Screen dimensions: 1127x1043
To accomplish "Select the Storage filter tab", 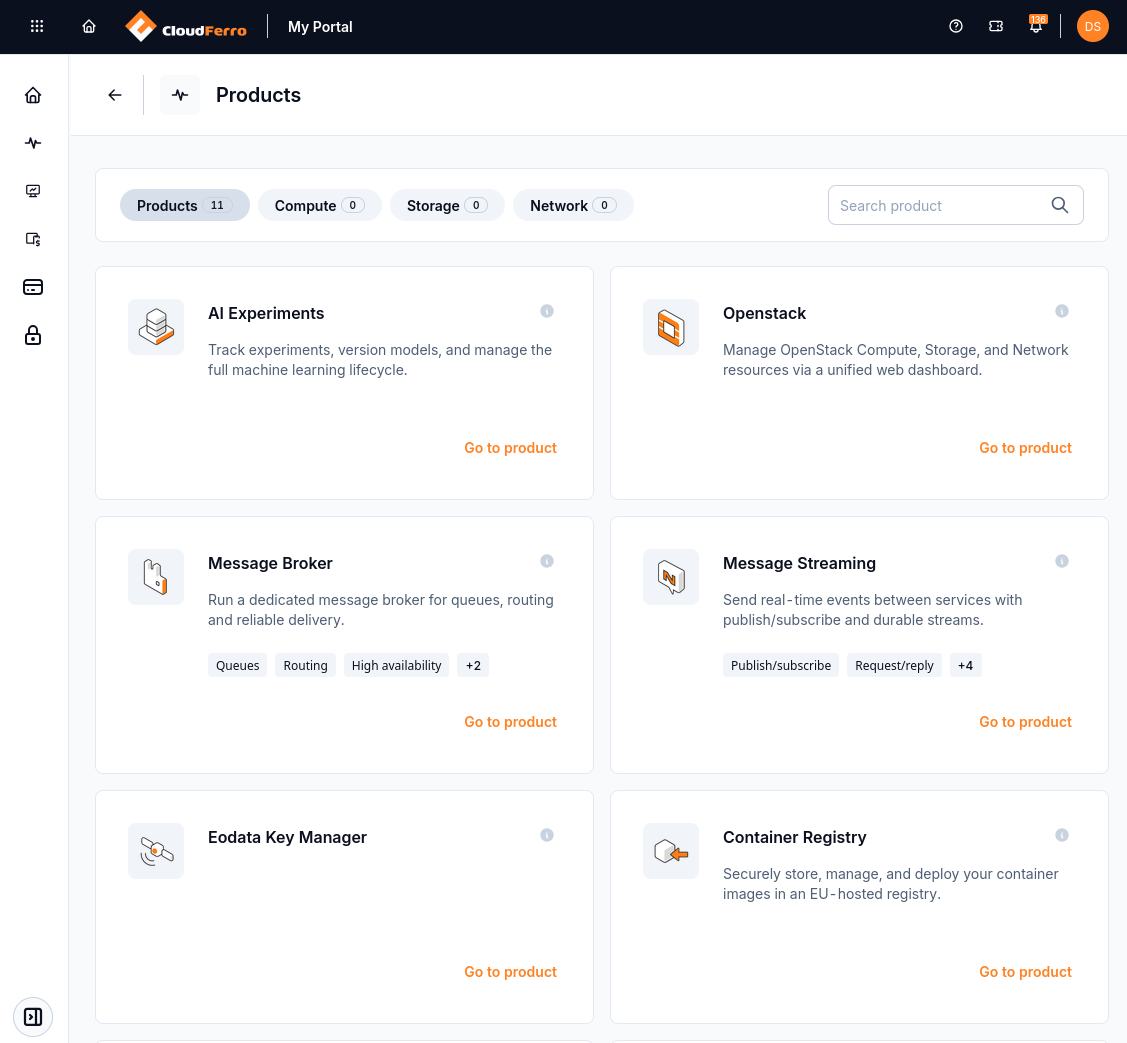I will coord(447,206).
